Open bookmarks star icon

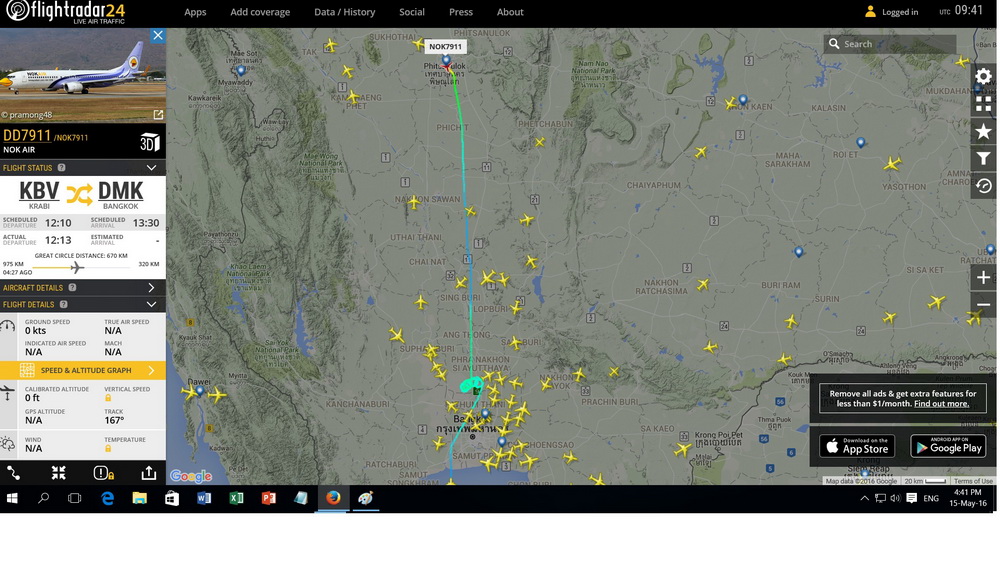point(983,131)
